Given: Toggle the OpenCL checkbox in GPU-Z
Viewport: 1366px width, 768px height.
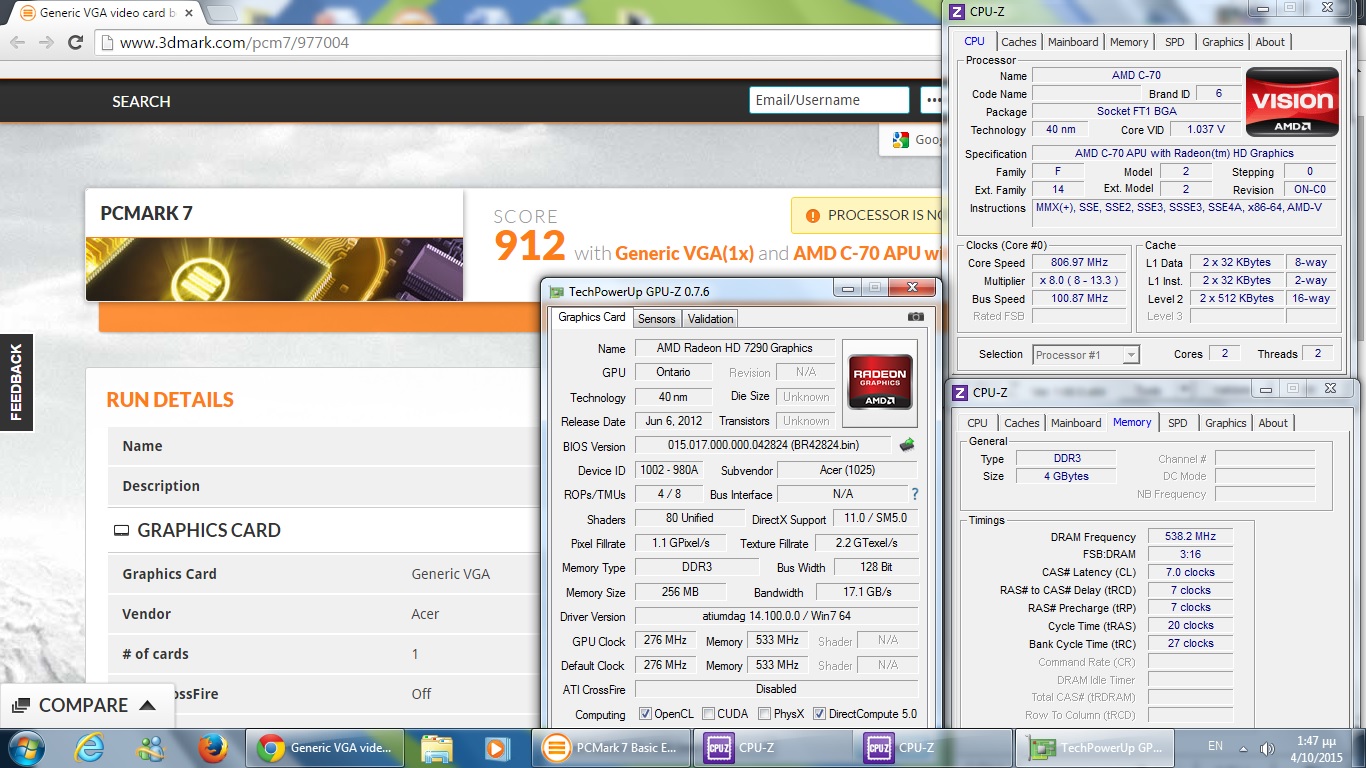Looking at the screenshot, I should tap(645, 714).
